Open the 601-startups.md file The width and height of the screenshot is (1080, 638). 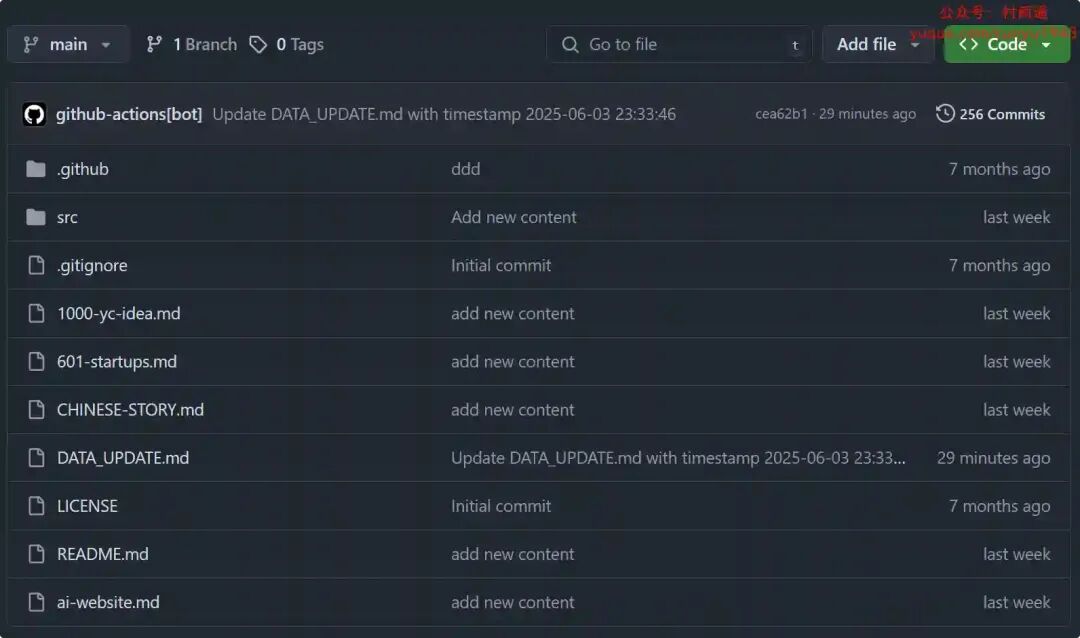point(117,362)
